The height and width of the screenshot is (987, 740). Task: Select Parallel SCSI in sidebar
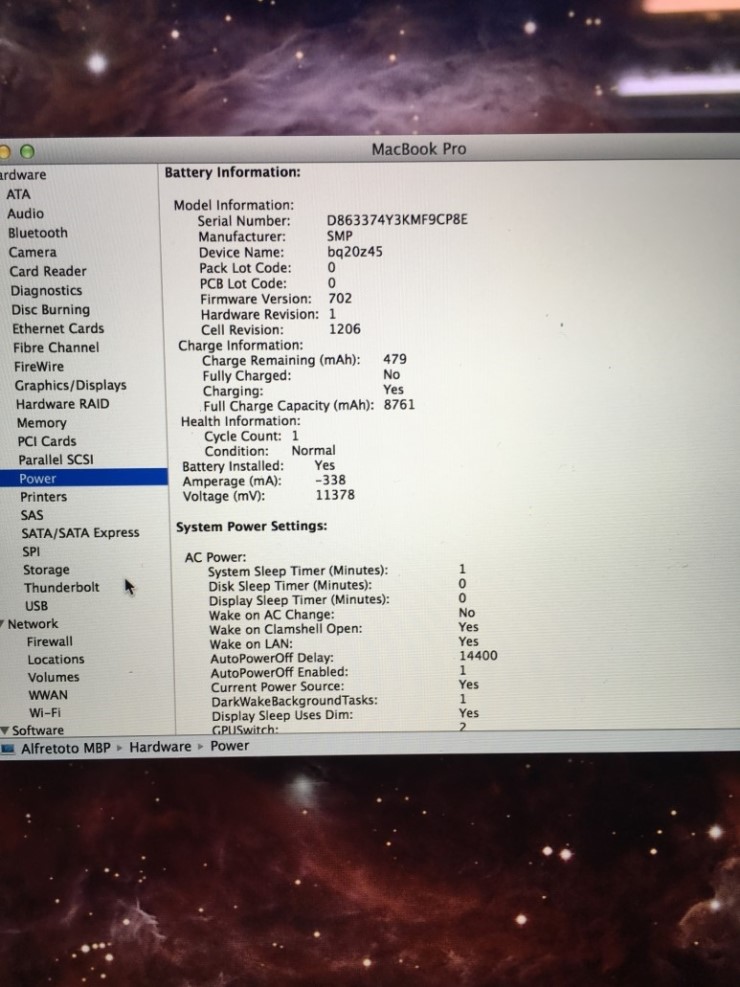click(55, 460)
